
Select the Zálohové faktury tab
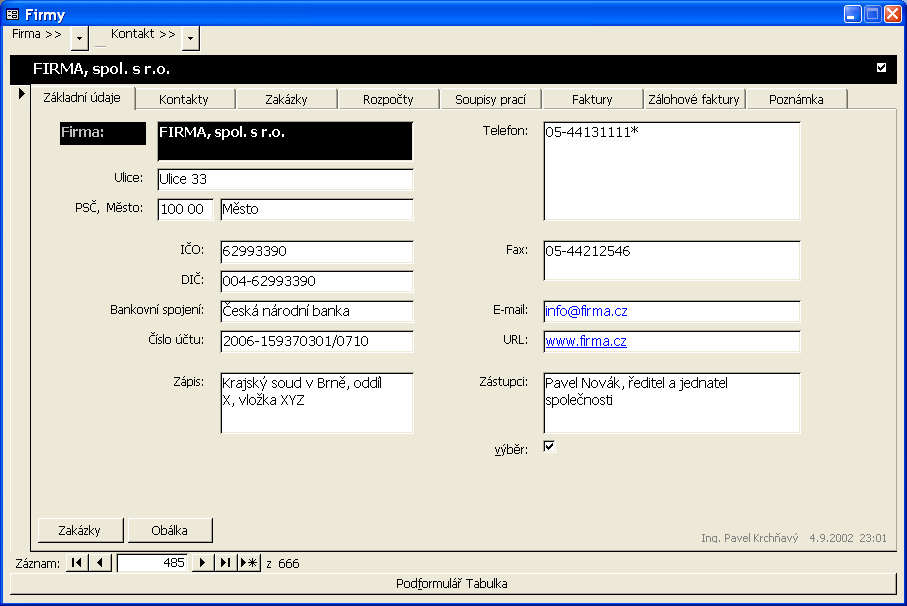694,99
